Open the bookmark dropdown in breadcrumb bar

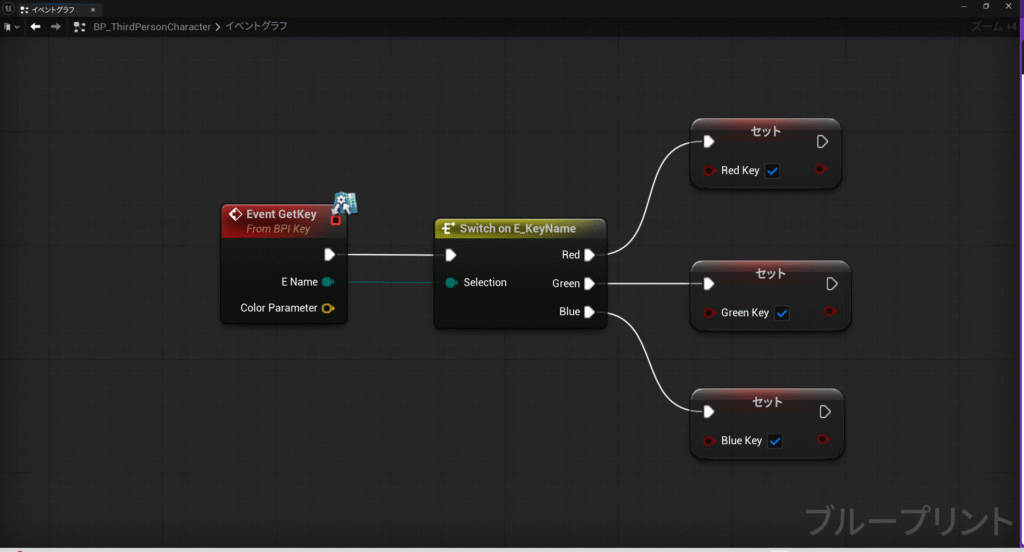pyautogui.click(x=11, y=27)
